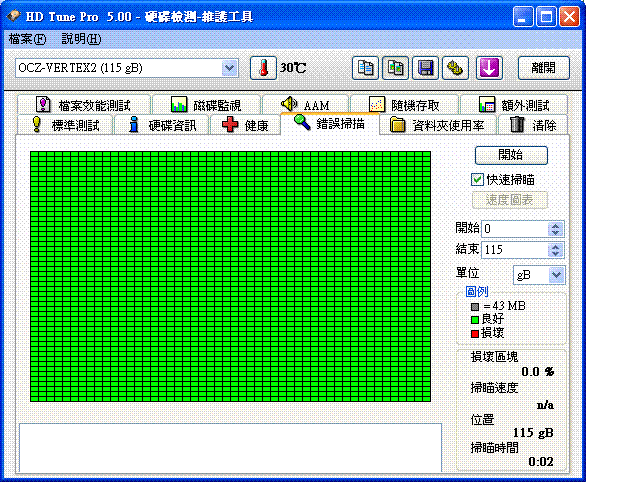The height and width of the screenshot is (482, 640).
Task: Minimize the HD Tune Pro window
Action: coord(523,17)
